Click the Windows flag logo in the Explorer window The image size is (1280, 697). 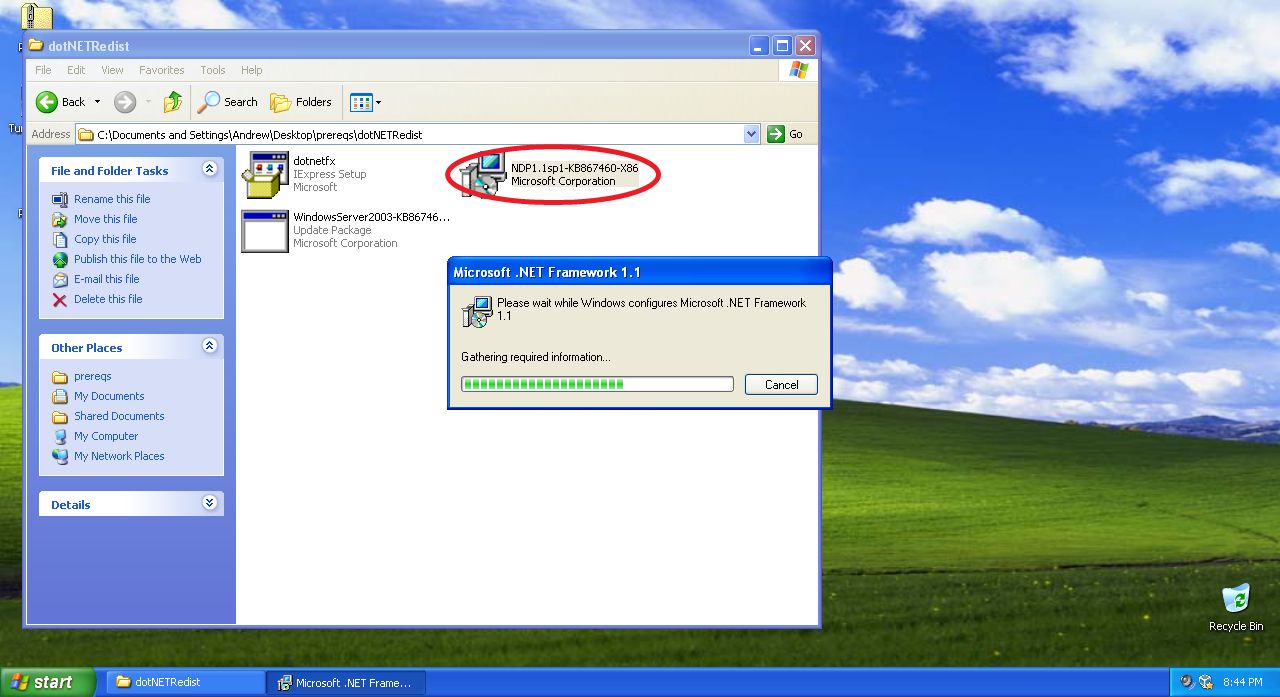(798, 70)
